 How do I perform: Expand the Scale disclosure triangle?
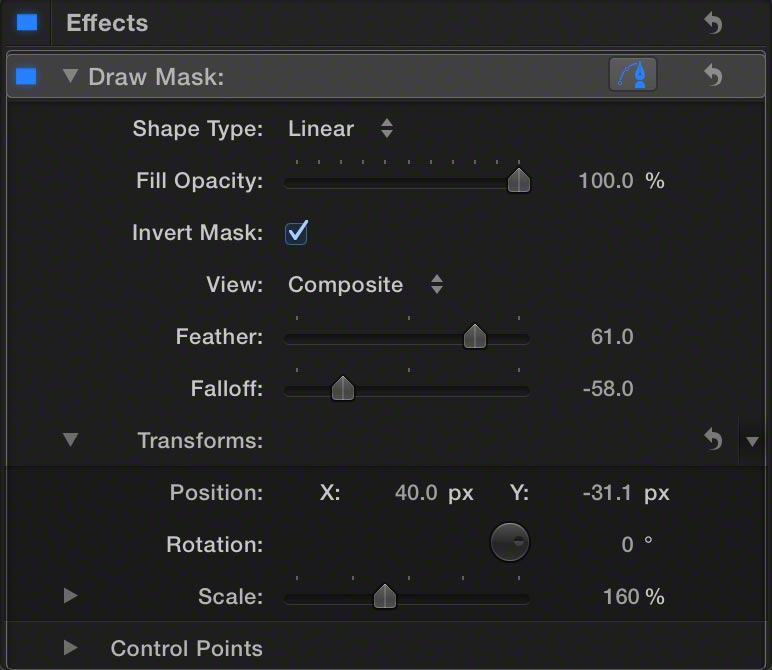pos(70,596)
